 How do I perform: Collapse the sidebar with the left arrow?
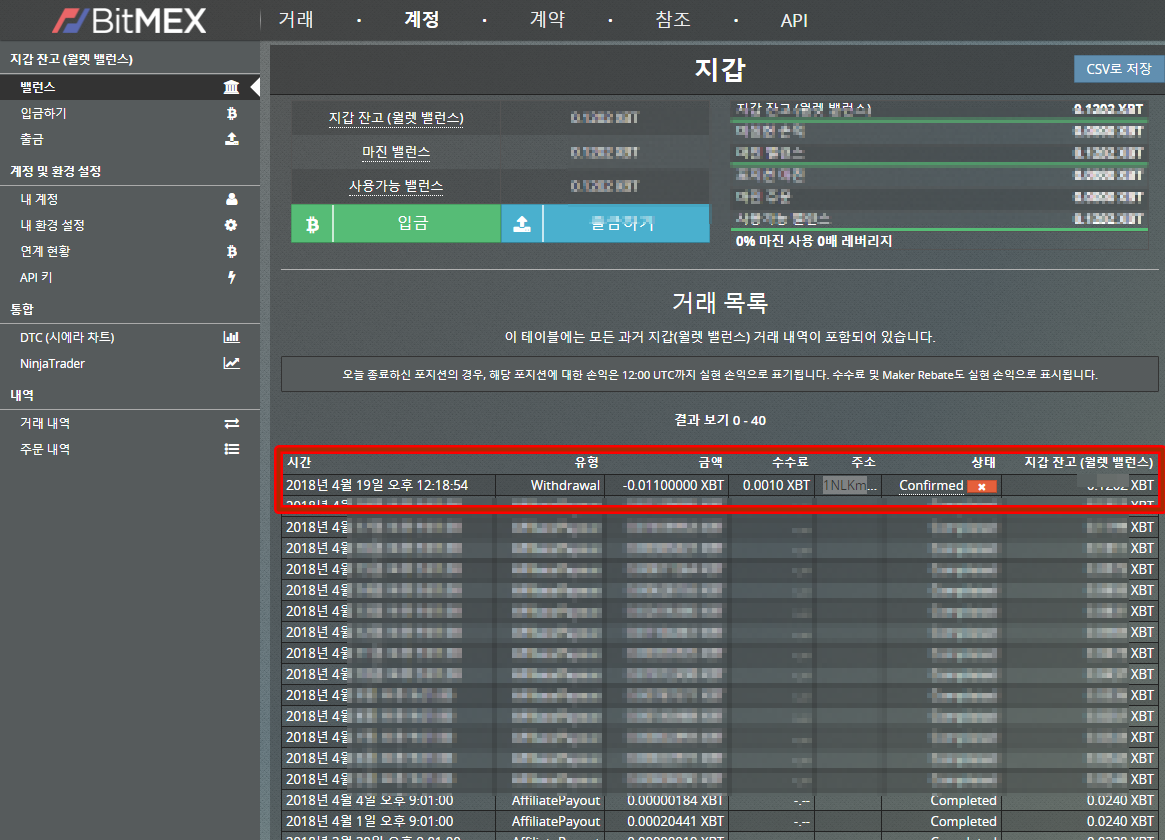(x=256, y=87)
